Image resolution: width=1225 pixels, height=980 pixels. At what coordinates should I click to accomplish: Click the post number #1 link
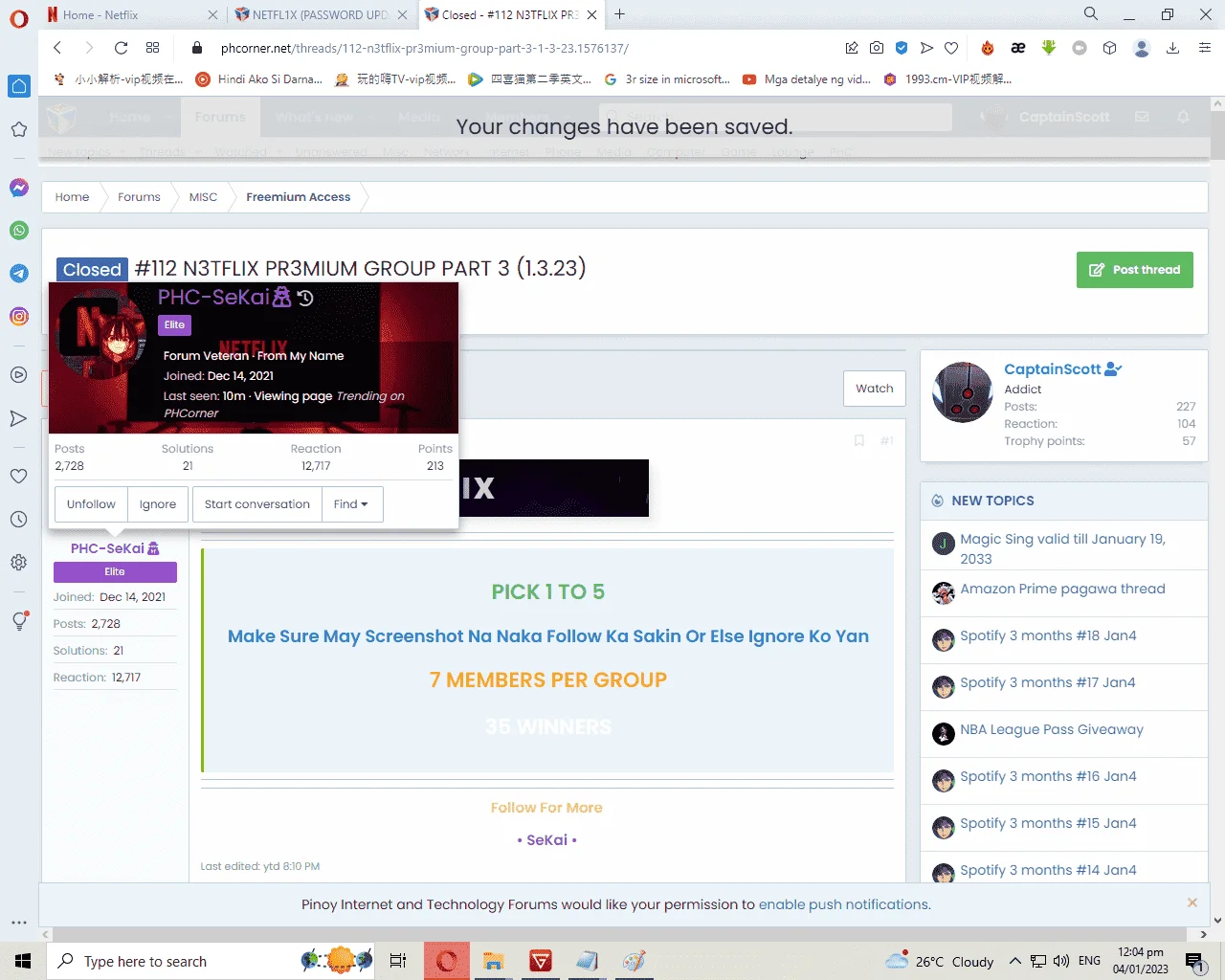pos(886,440)
